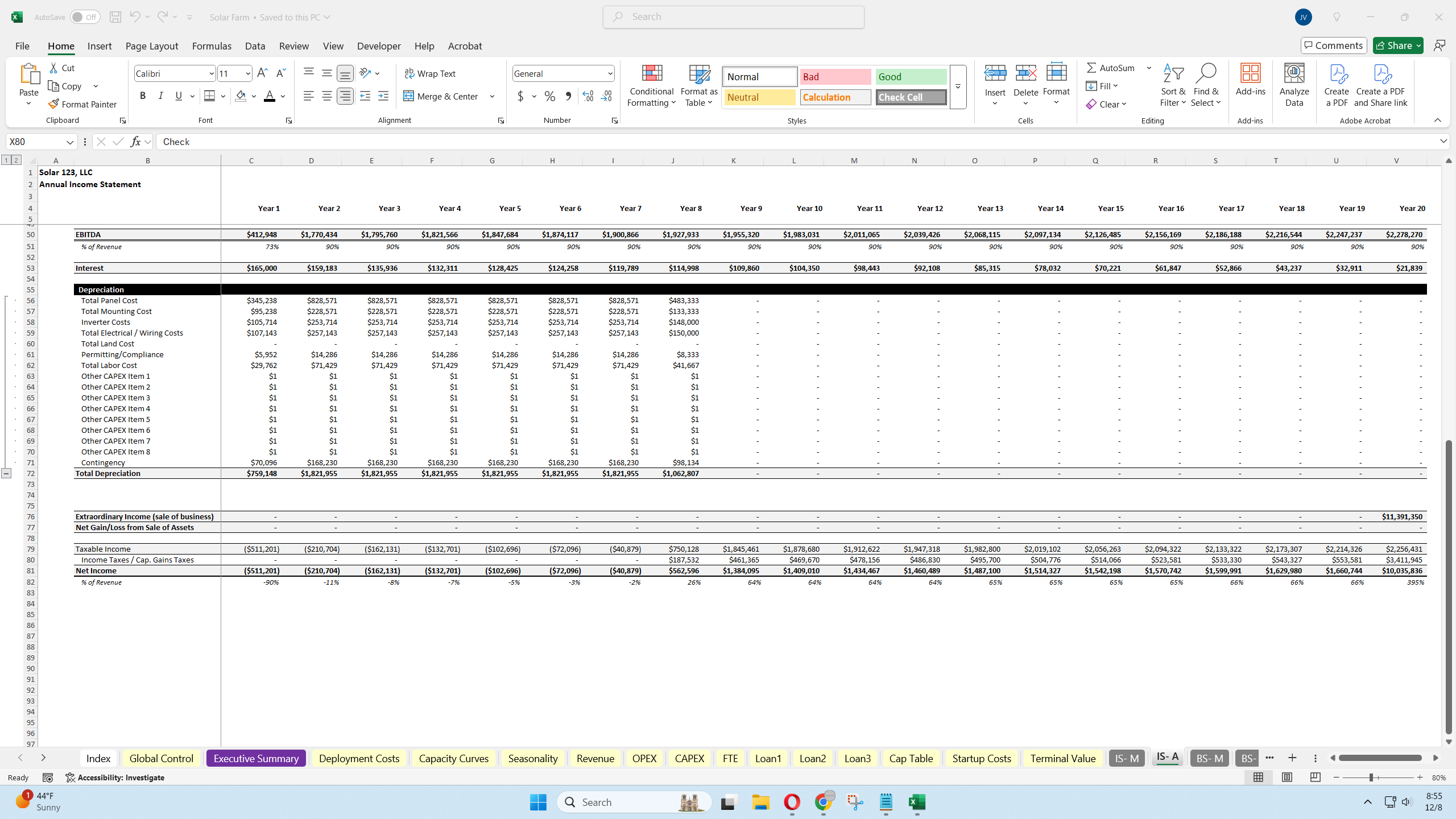Decrease font size
The width and height of the screenshot is (1456, 819).
click(x=280, y=73)
